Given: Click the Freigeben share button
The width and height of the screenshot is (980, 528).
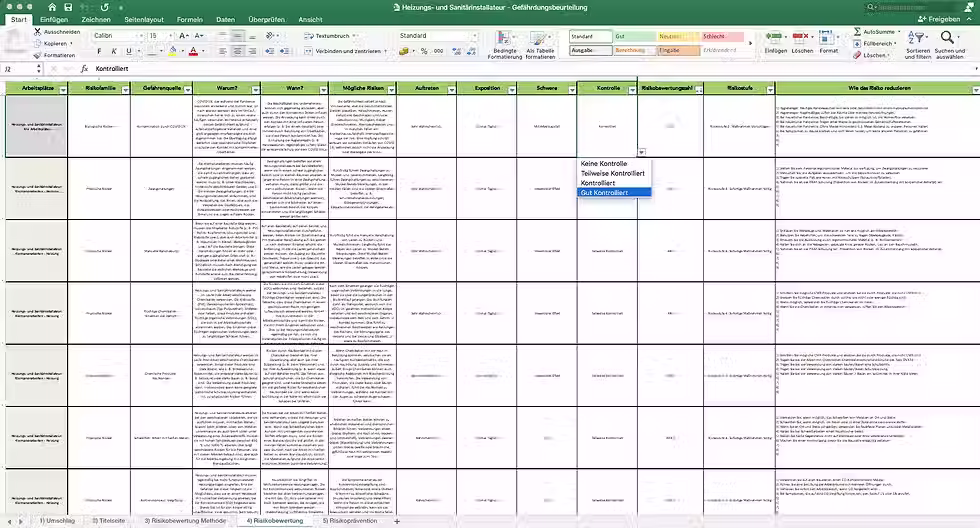Looking at the screenshot, I should (939, 19).
